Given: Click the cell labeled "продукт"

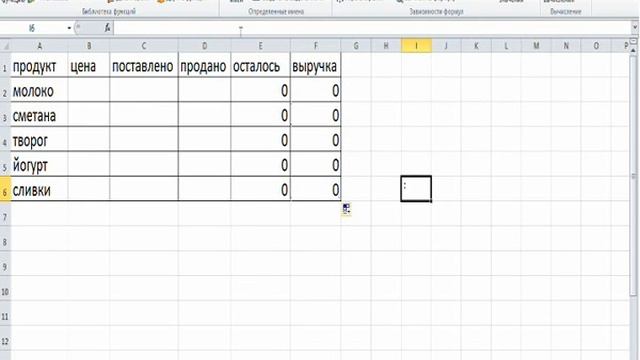Looking at the screenshot, I should pyautogui.click(x=39, y=66).
